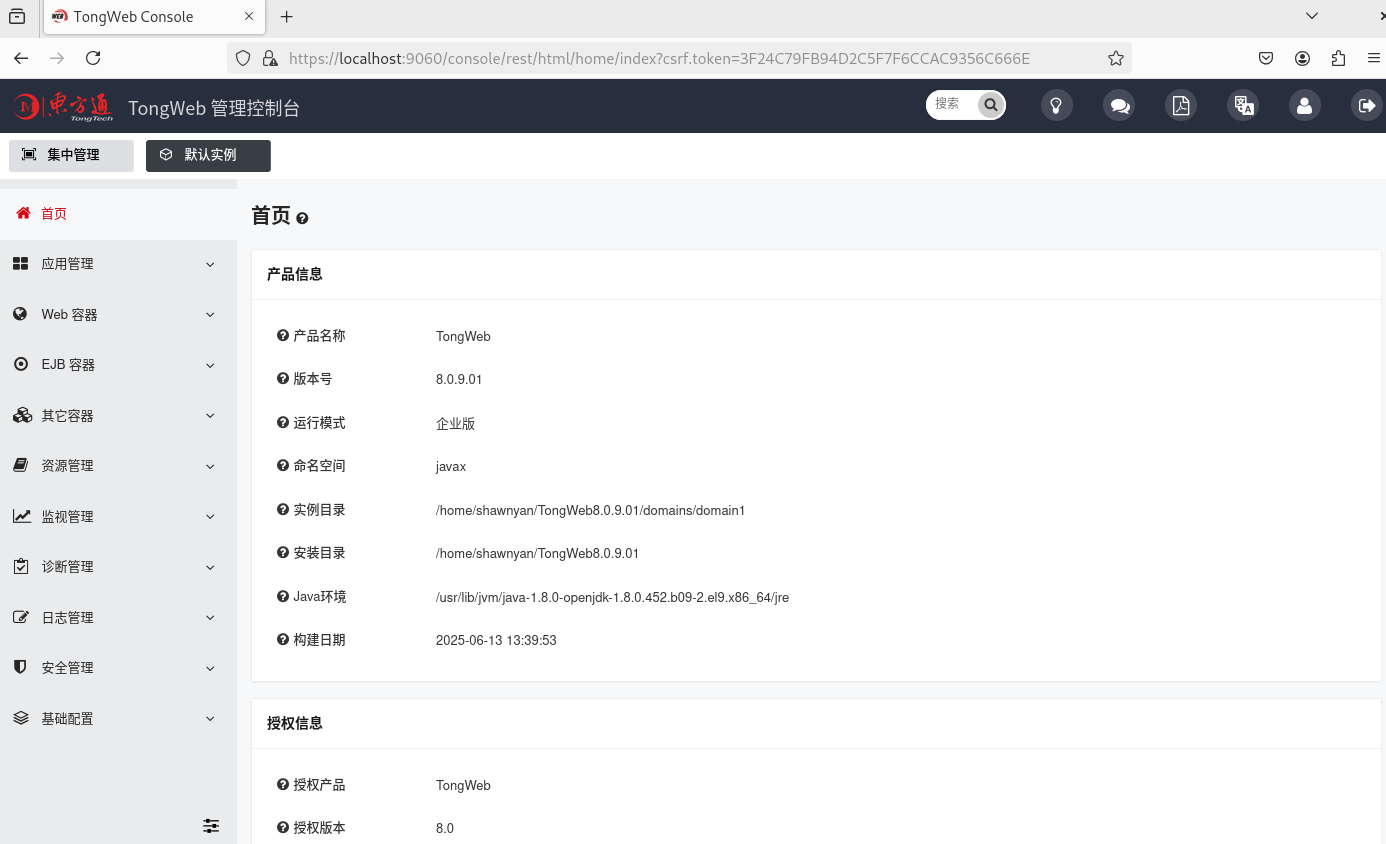This screenshot has height=844, width=1386.
Task: Click the browser address bar URL
Action: coord(659,59)
